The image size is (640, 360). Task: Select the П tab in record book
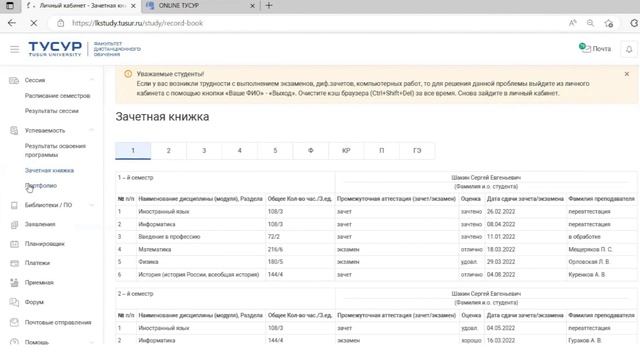tap(382, 151)
